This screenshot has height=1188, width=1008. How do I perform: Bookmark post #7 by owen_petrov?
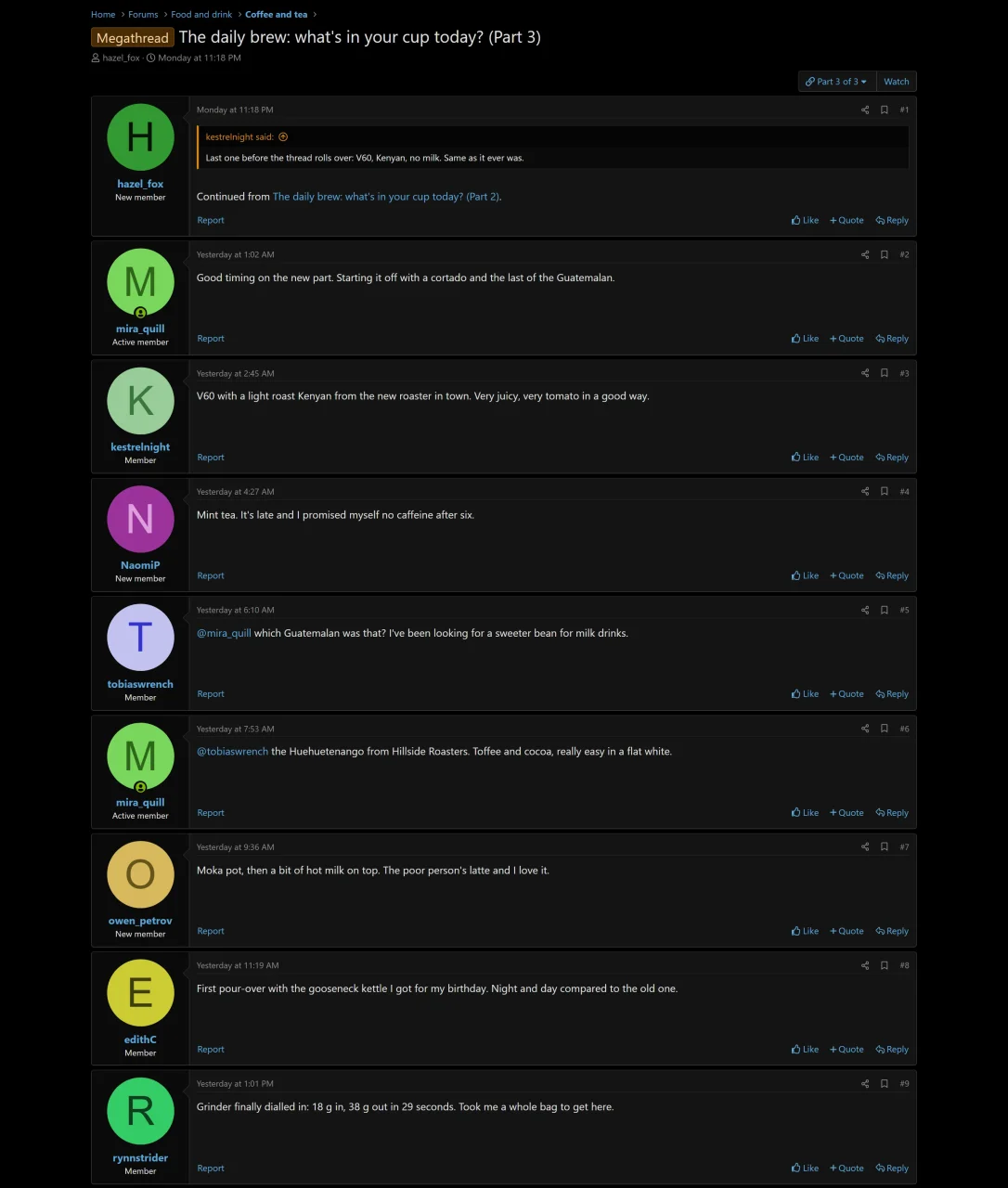[x=885, y=847]
